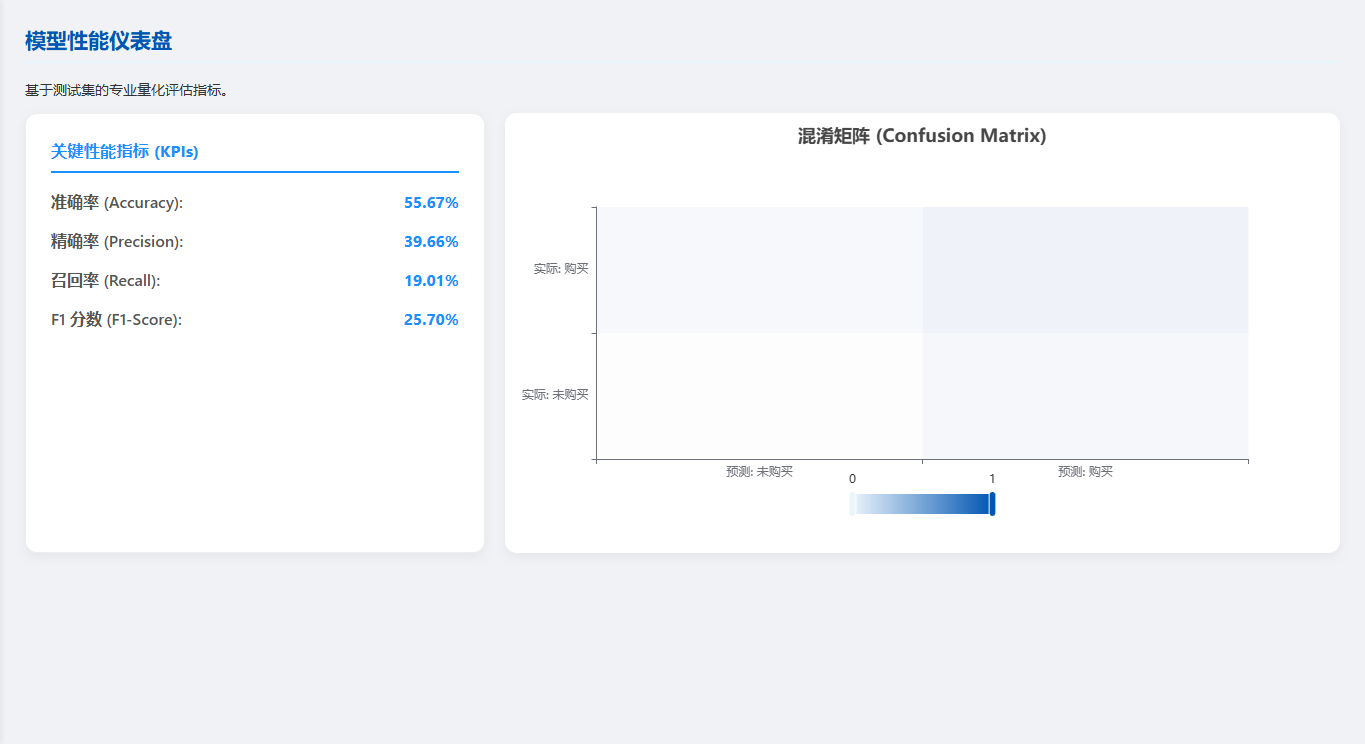This screenshot has height=744, width=1365.
Task: Click the recall value 19.01%
Action: pos(431,281)
